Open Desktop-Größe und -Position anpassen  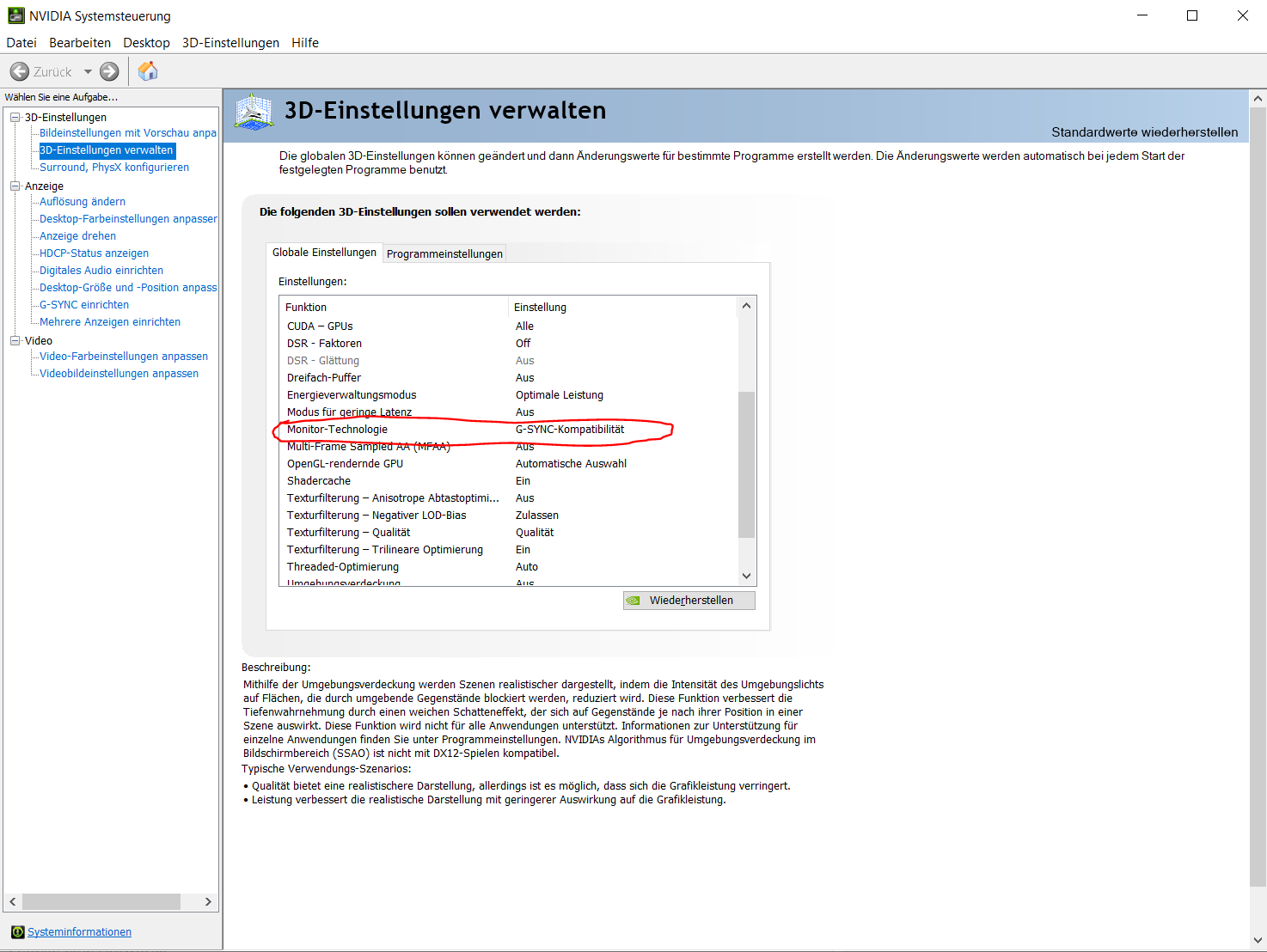128,288
